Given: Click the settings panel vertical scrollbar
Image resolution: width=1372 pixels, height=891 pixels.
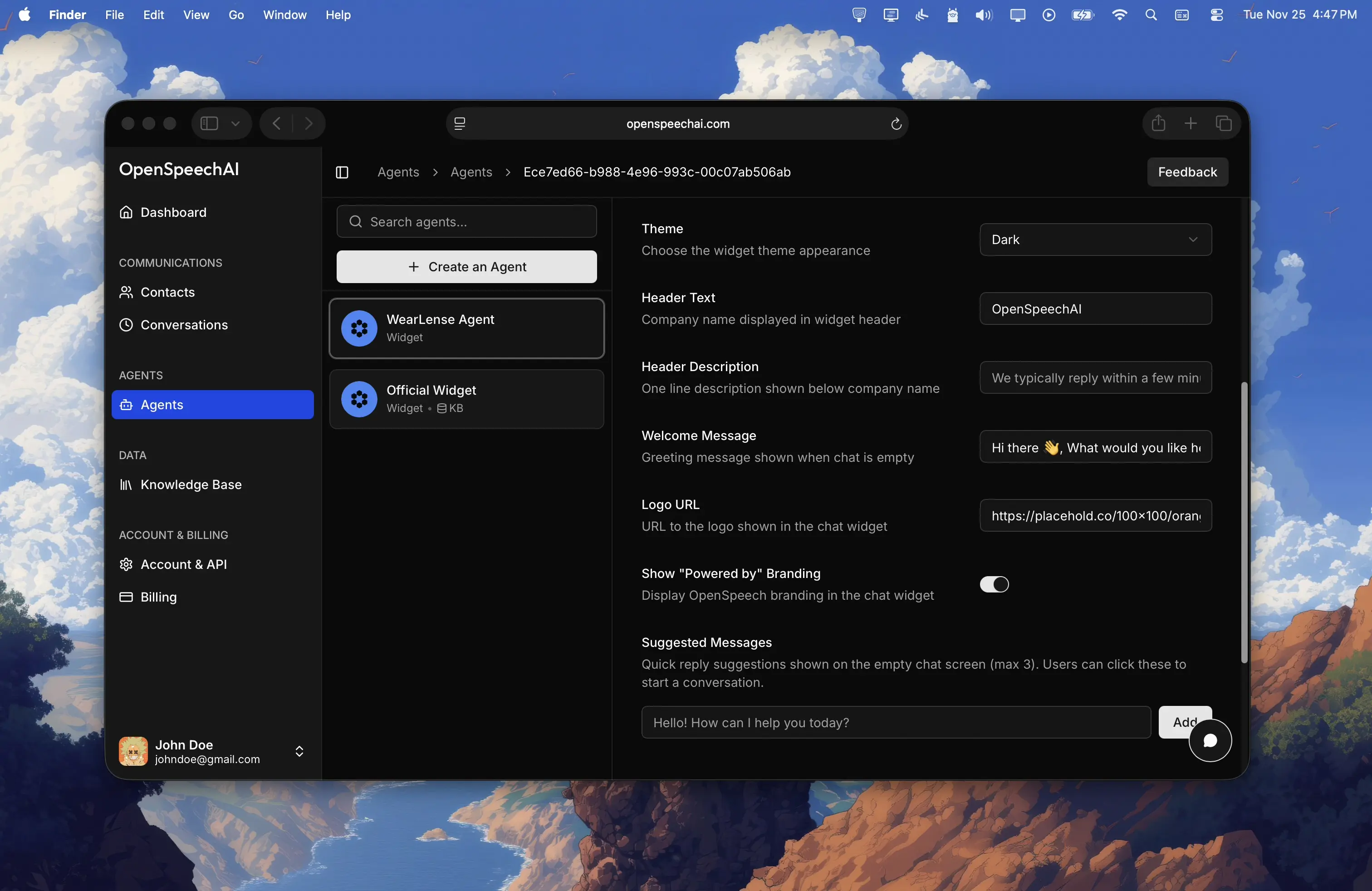Looking at the screenshot, I should point(1244,522).
